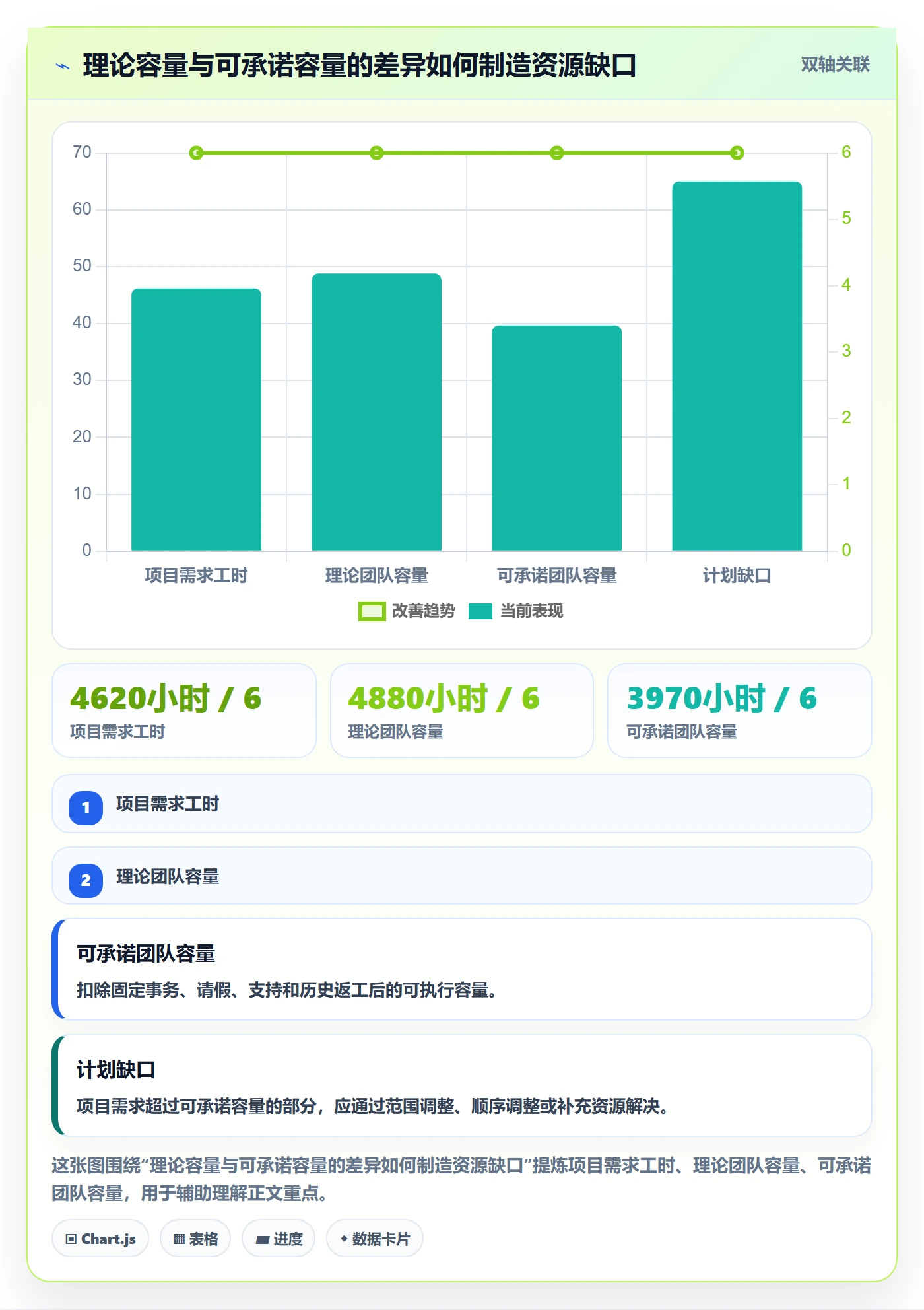Click the diamond icon in the 数据卡片 tag

click(x=344, y=1239)
